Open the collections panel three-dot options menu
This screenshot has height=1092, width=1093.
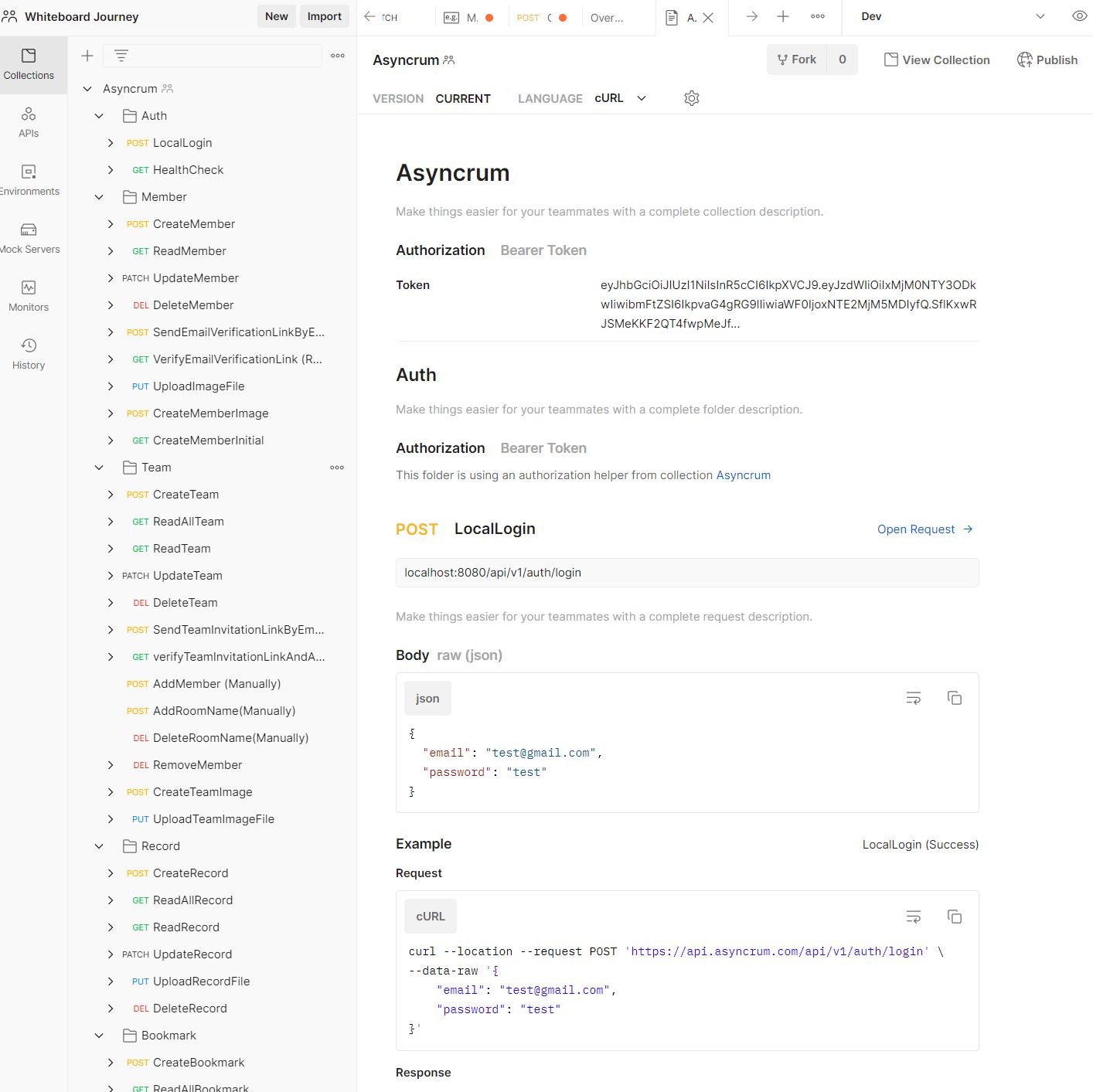pyautogui.click(x=338, y=56)
